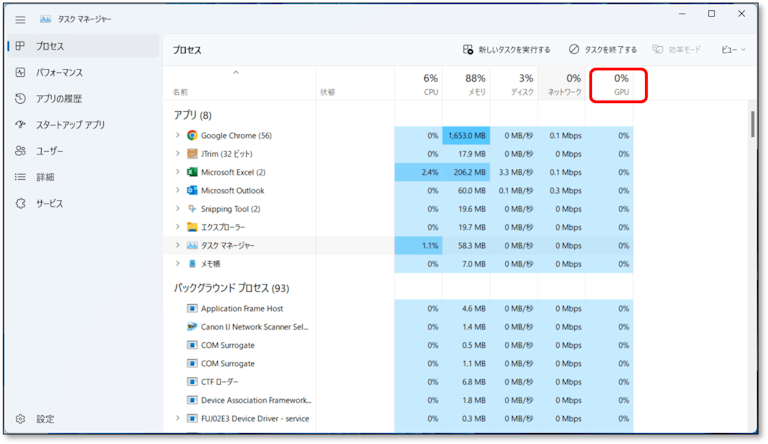
Task: Sort by the ネットワーク column header
Action: click(561, 84)
